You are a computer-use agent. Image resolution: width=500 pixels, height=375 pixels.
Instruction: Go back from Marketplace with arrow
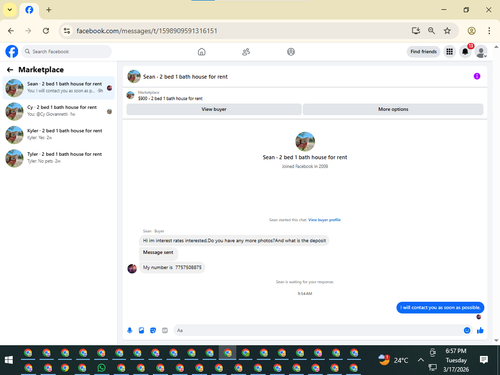coord(10,70)
